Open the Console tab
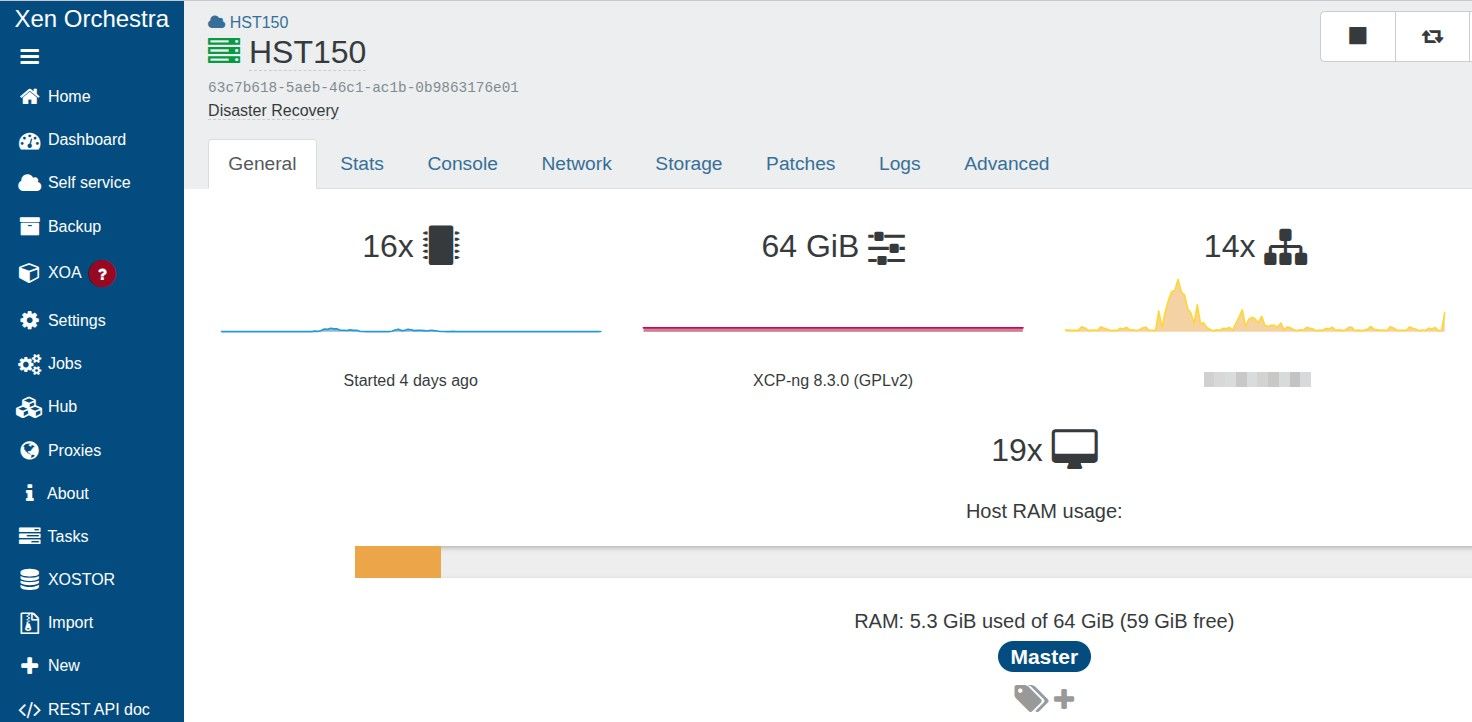The width and height of the screenshot is (1472, 722). tap(462, 164)
